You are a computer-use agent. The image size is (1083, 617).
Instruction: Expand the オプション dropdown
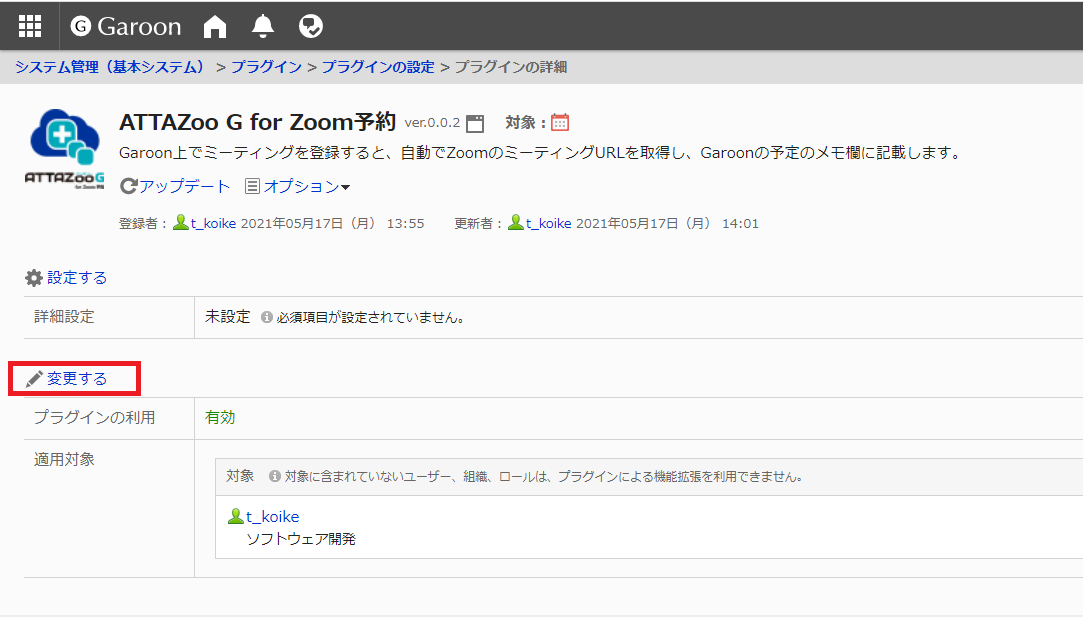click(x=298, y=186)
